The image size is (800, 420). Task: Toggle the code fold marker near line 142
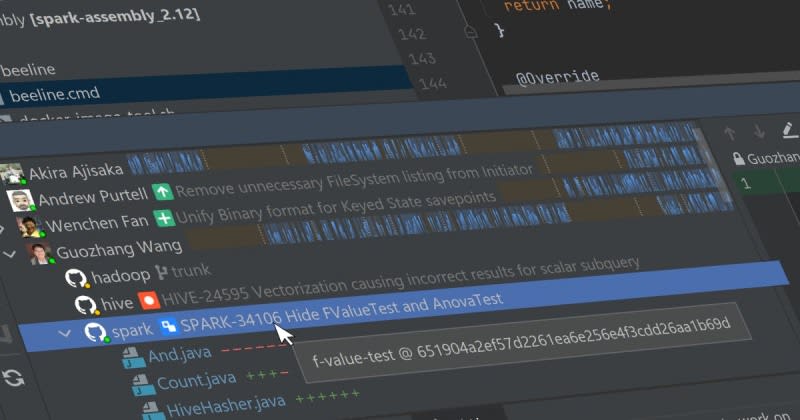point(470,32)
